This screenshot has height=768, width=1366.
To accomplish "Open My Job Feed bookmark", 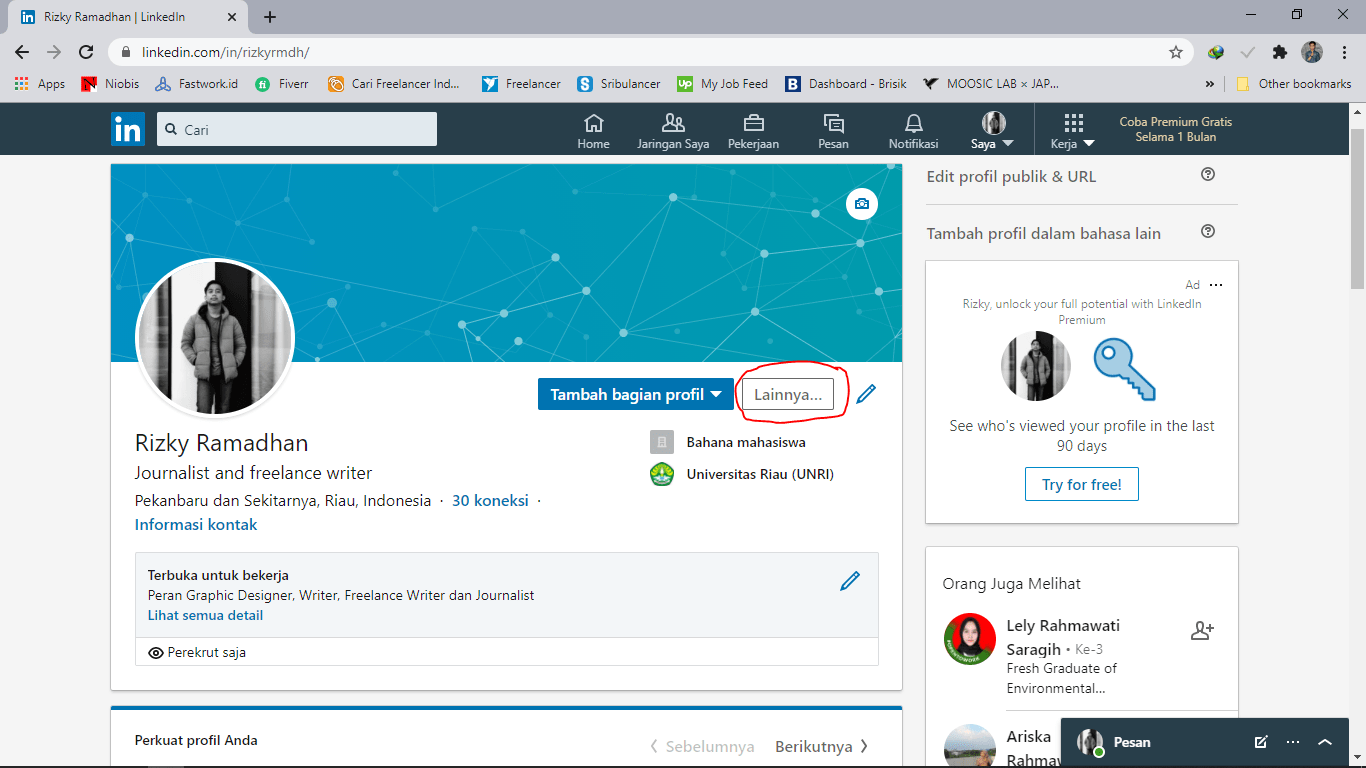I will click(x=723, y=84).
